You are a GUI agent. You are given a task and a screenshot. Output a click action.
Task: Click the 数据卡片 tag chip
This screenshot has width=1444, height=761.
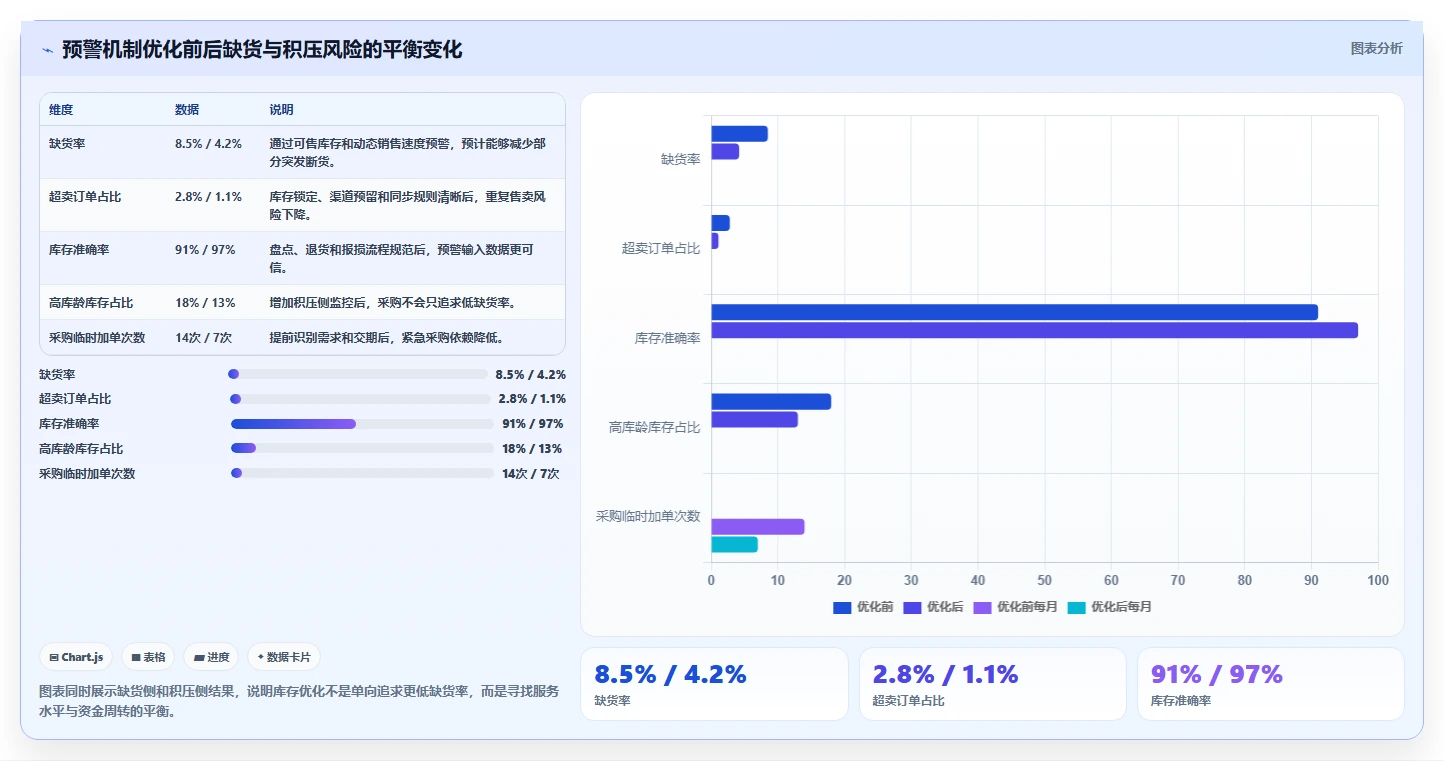pos(284,657)
